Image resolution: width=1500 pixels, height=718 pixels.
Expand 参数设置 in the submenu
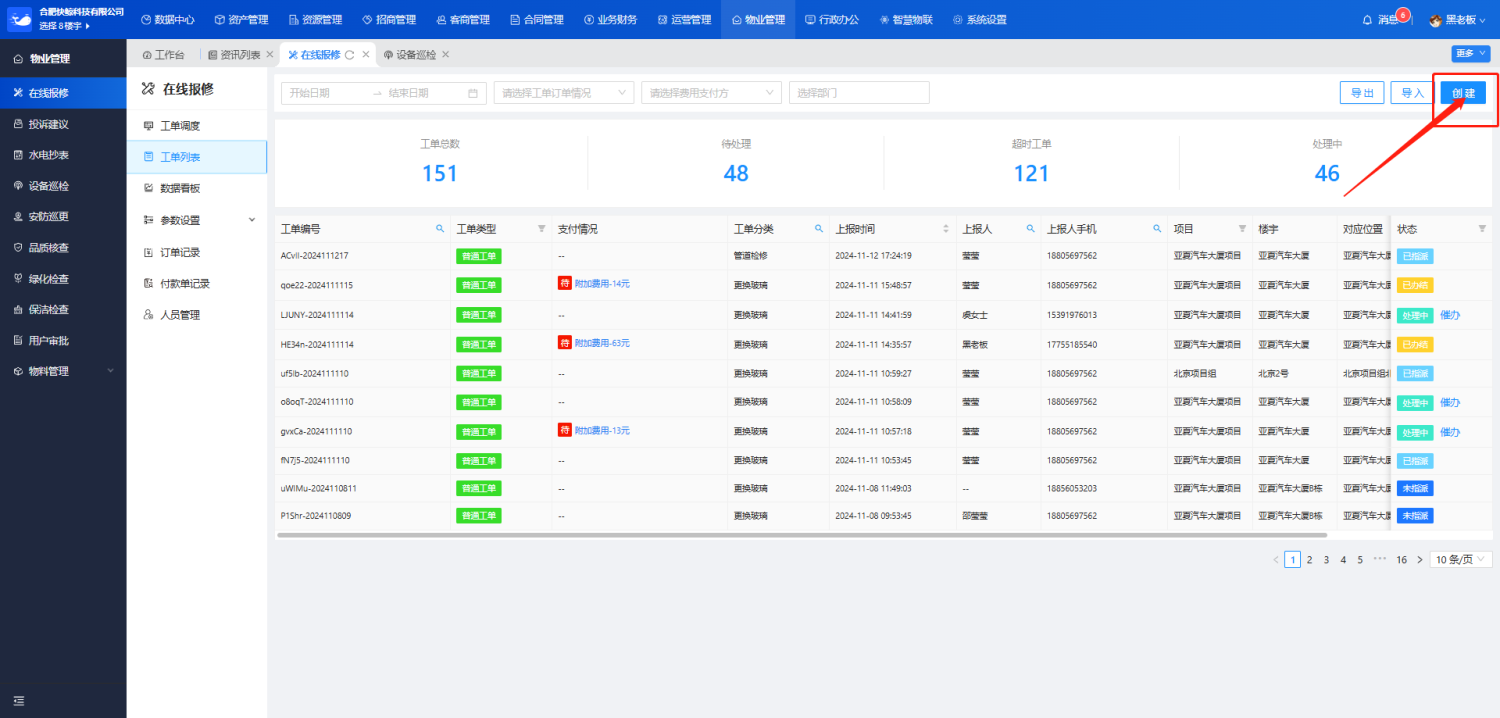point(197,220)
